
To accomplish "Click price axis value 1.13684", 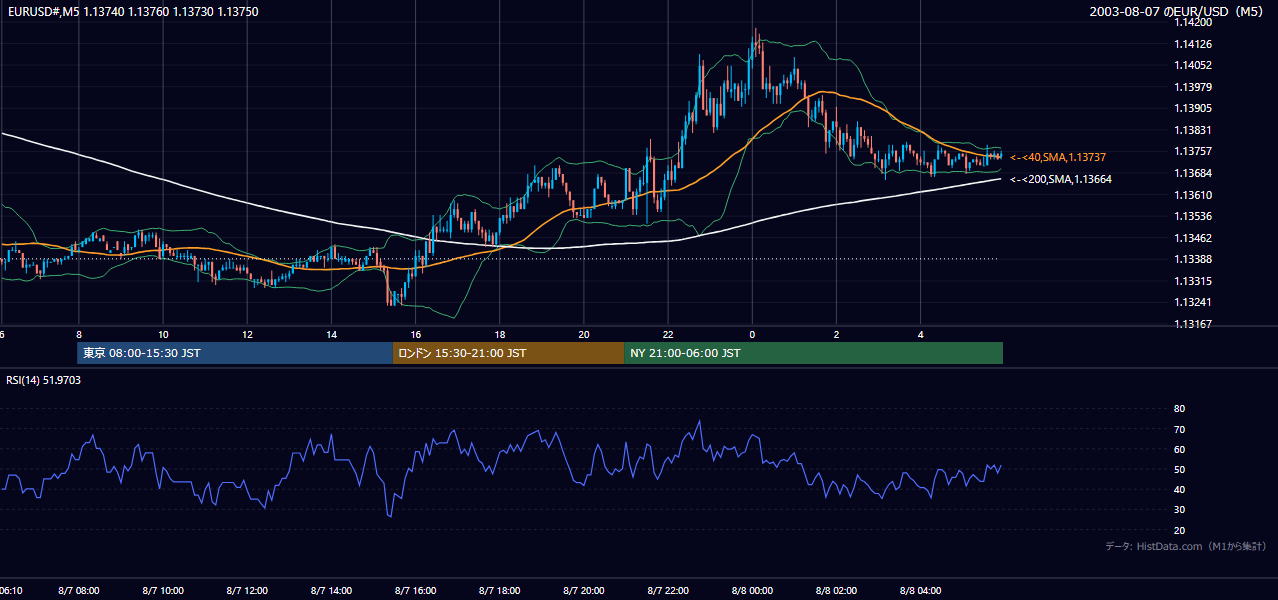I will pos(1194,173).
